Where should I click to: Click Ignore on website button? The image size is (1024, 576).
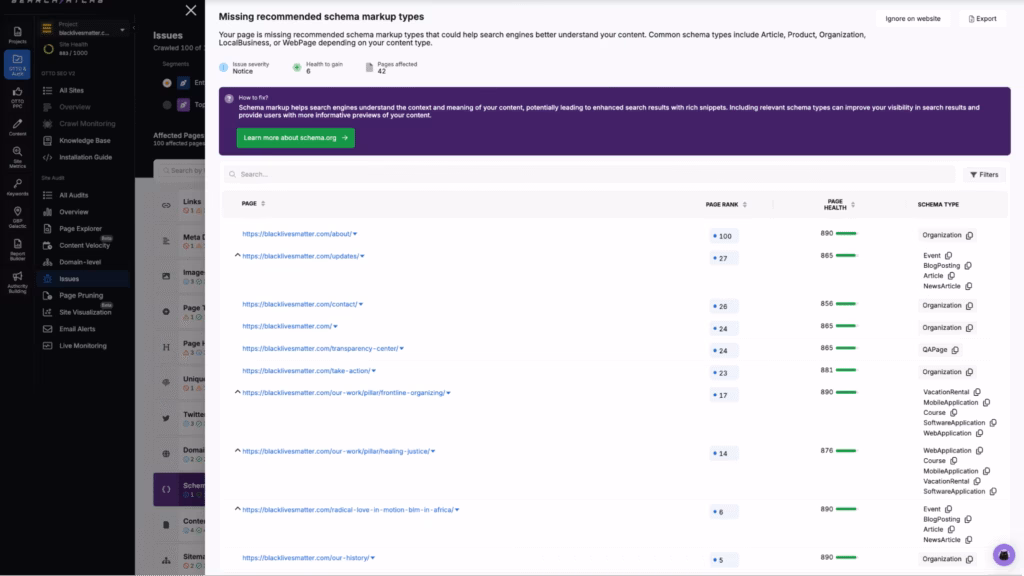point(913,19)
